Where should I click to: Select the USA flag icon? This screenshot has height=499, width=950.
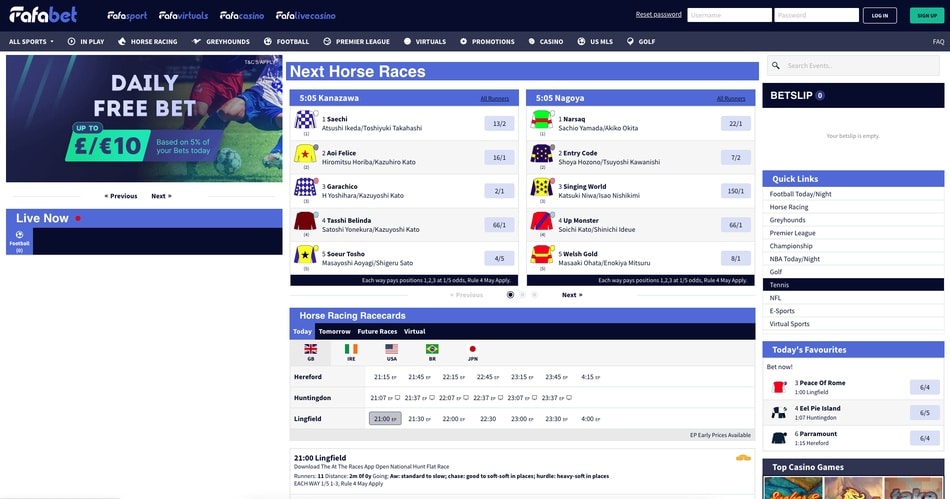tap(391, 349)
